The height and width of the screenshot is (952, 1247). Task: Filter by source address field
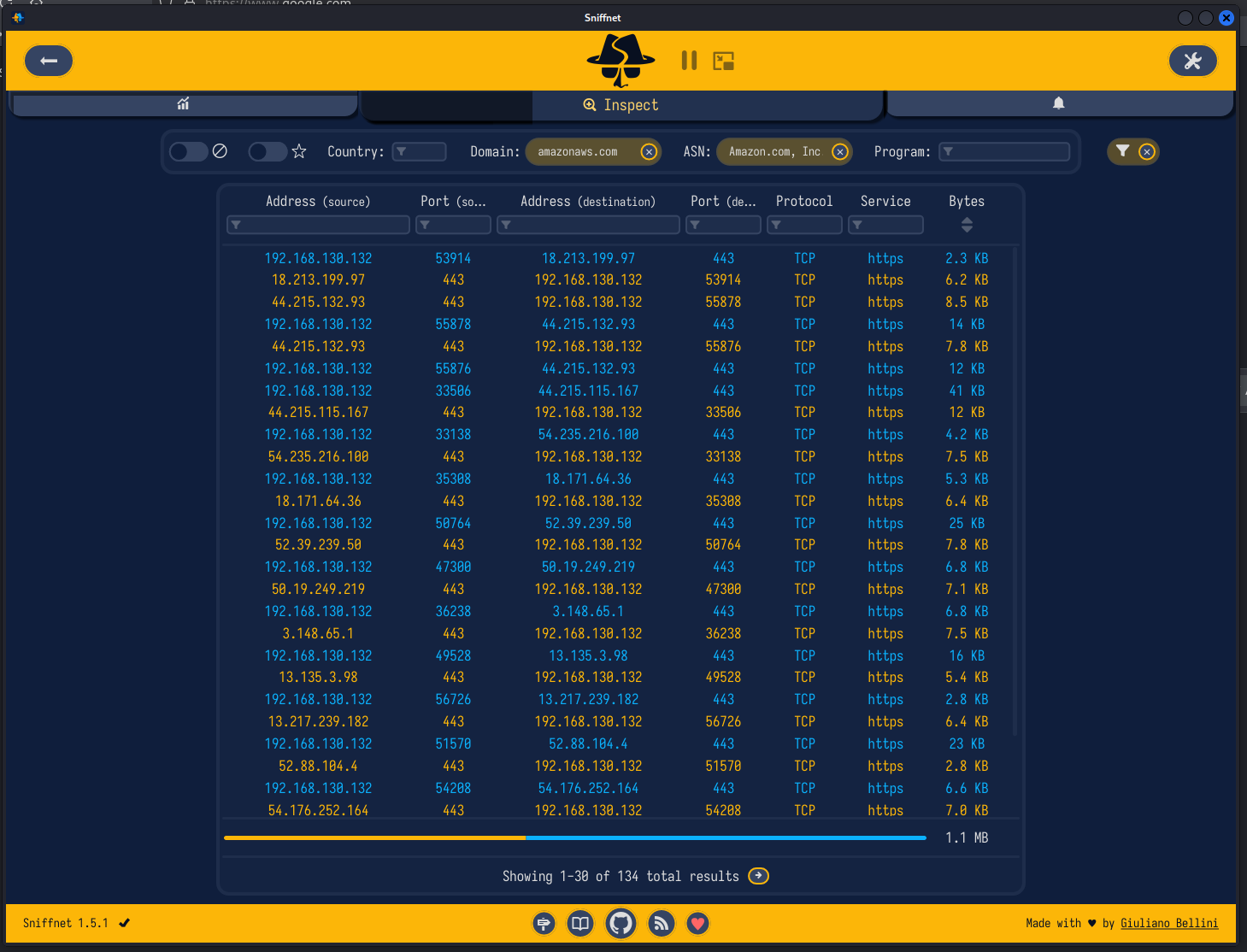pyautogui.click(x=318, y=225)
